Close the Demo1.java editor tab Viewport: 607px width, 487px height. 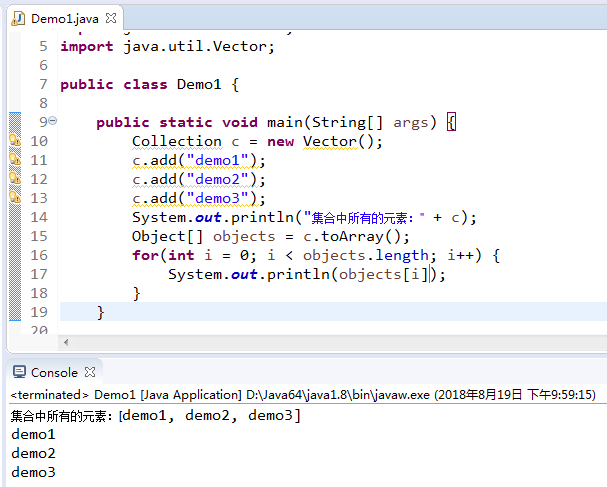[x=111, y=18]
